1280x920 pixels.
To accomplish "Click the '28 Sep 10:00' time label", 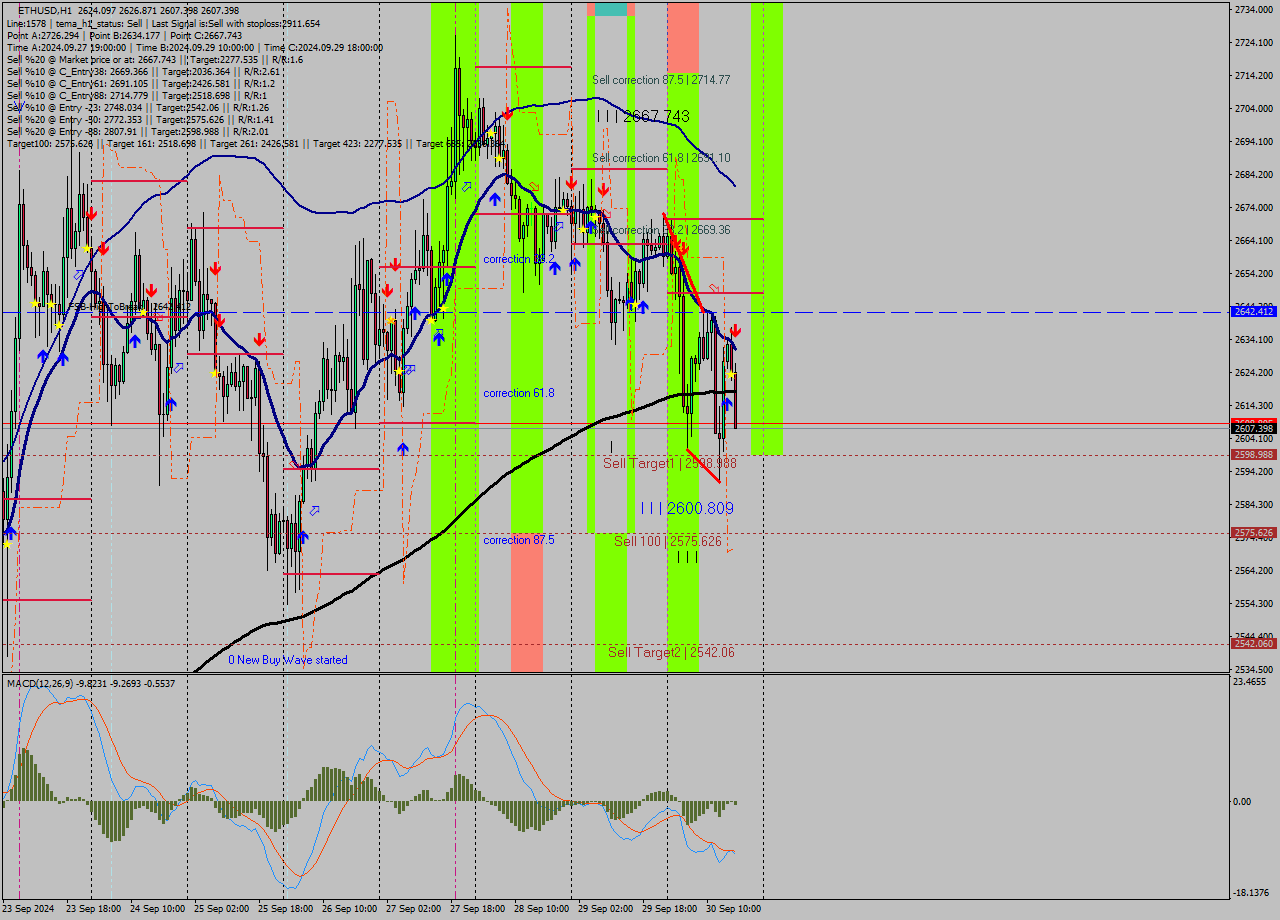I will pos(541,909).
